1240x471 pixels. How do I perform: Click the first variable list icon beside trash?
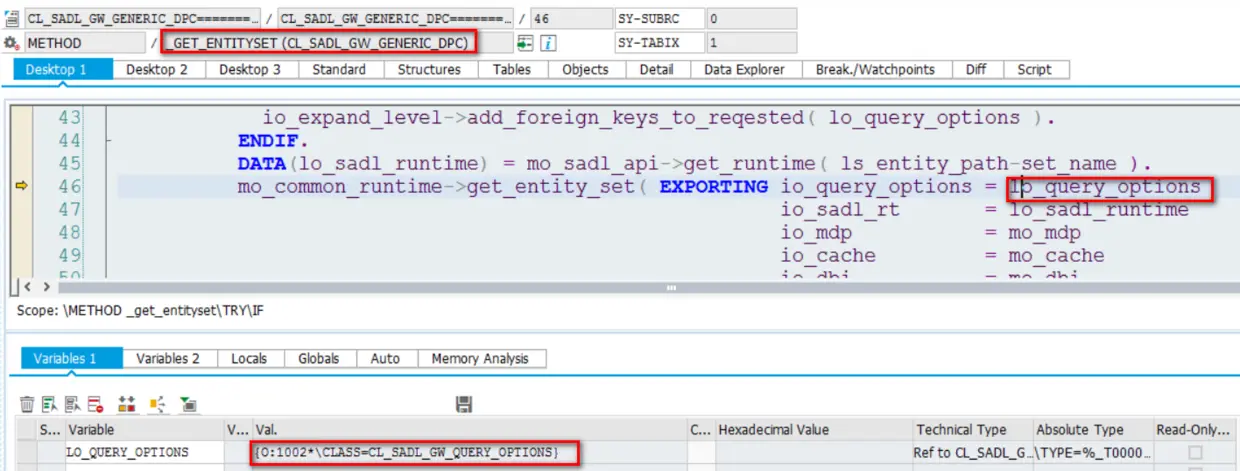(x=49, y=404)
